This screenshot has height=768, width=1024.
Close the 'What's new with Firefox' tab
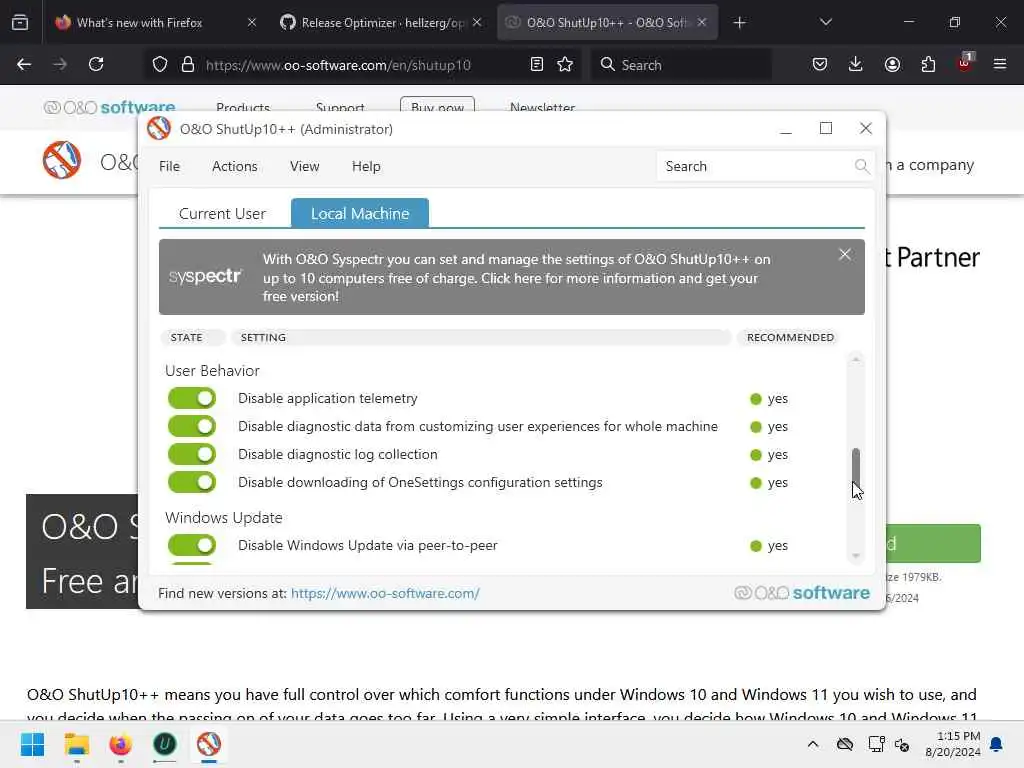[252, 22]
